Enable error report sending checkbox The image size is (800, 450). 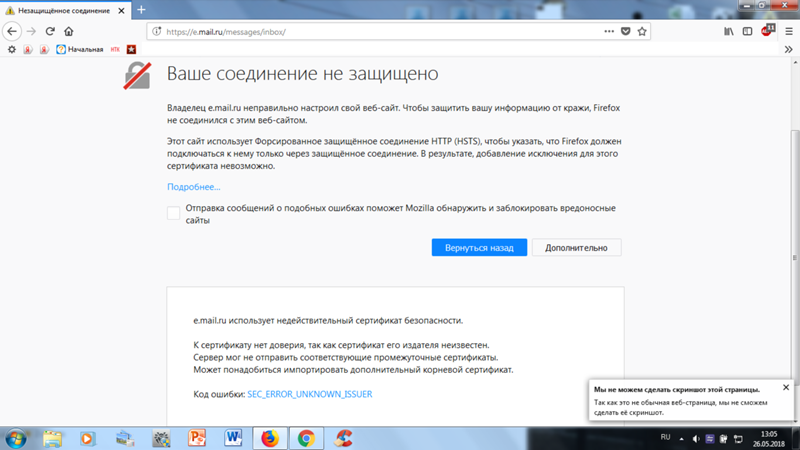[173, 213]
